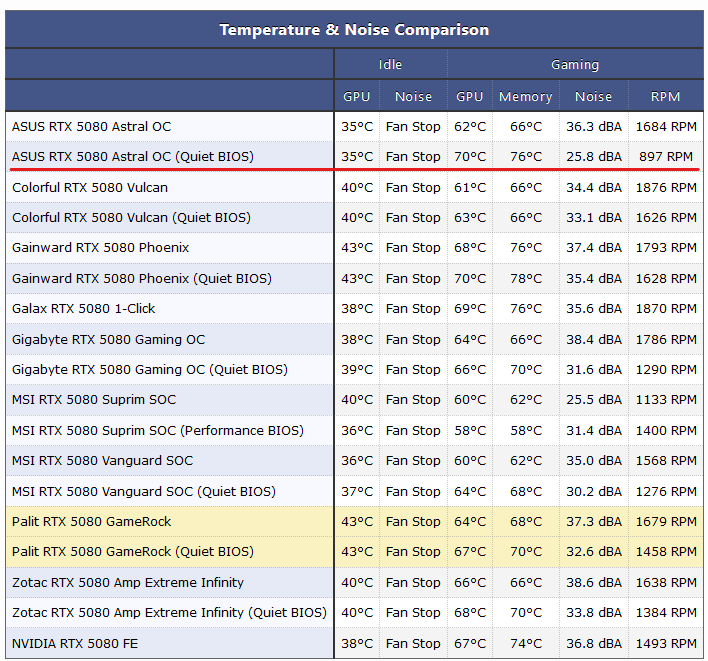The image size is (708, 661).
Task: Click the '35.0 dBA' noise value
Action: tap(594, 461)
